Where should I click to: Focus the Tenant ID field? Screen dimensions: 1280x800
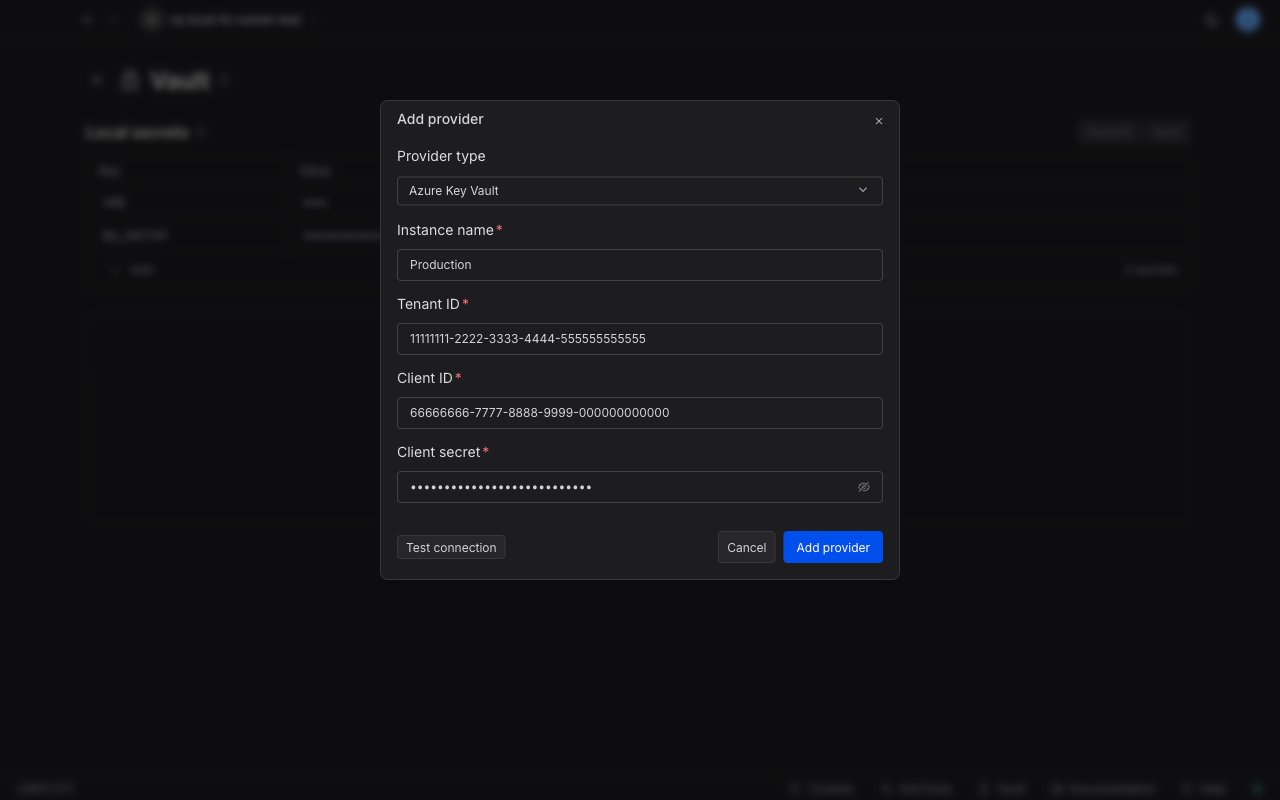[640, 339]
